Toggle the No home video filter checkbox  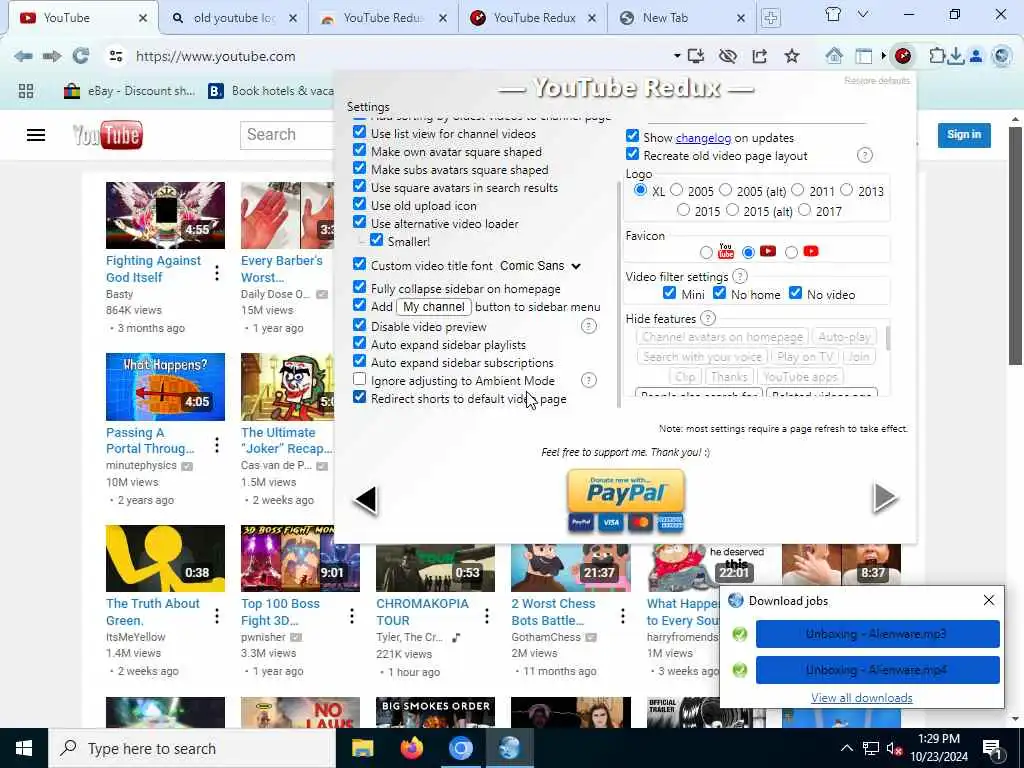point(720,293)
